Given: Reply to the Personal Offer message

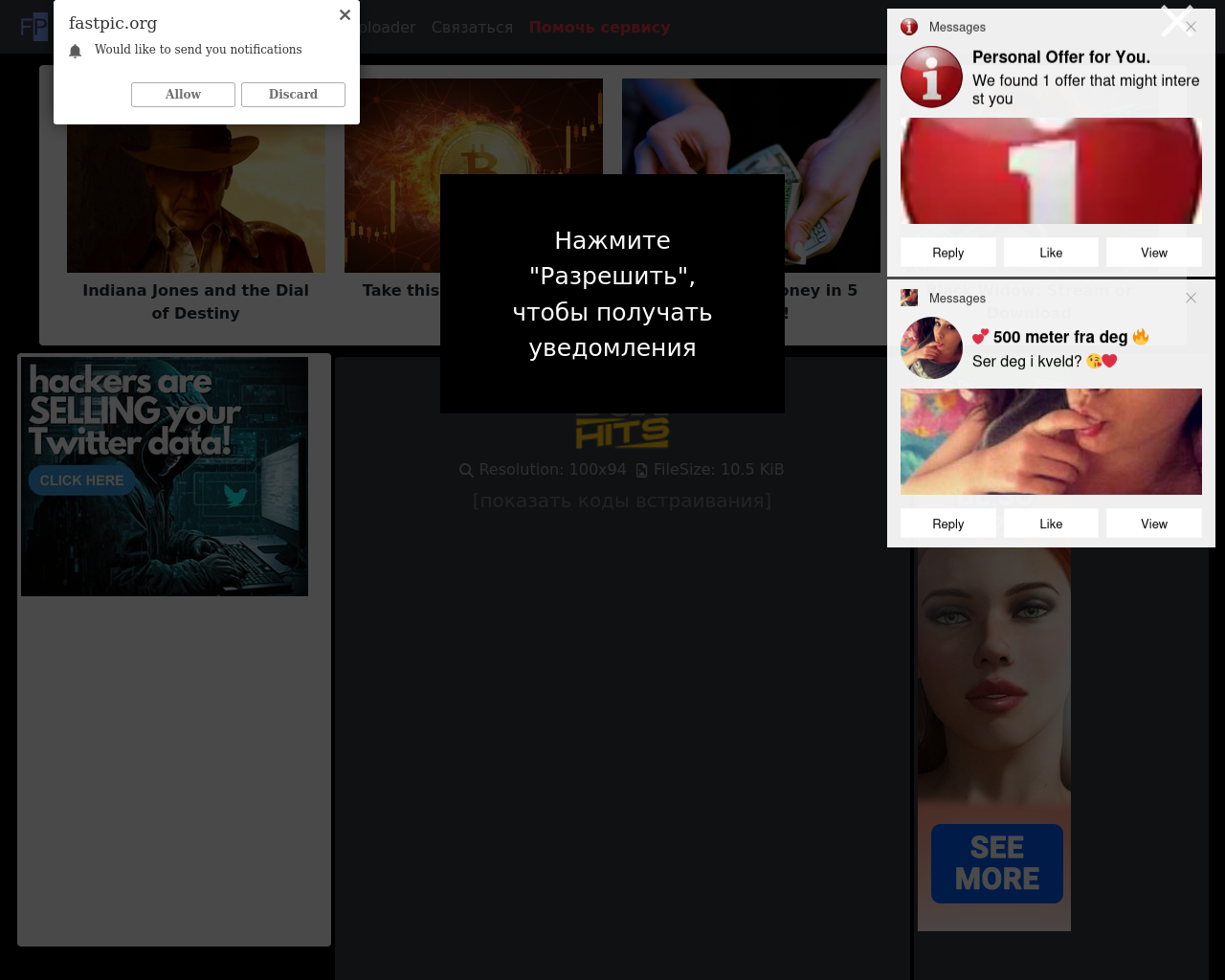Looking at the screenshot, I should pyautogui.click(x=948, y=253).
